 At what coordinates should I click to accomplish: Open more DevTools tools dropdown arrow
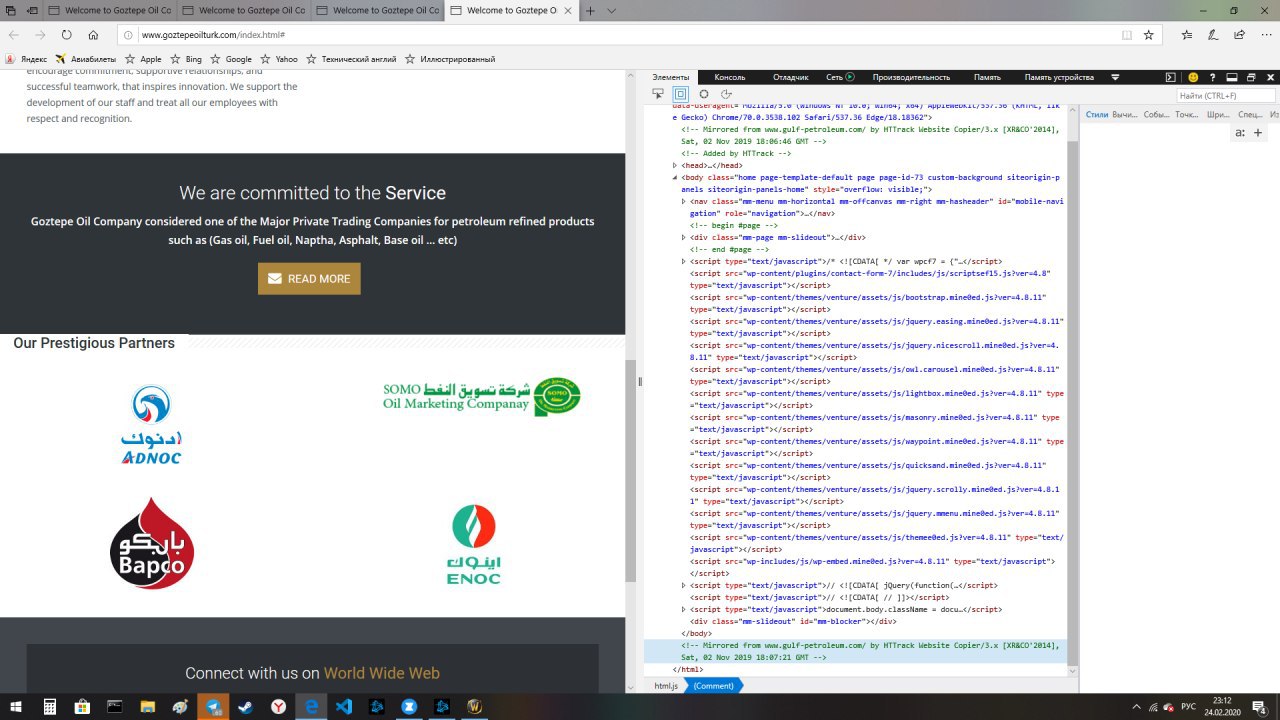[x=1116, y=77]
